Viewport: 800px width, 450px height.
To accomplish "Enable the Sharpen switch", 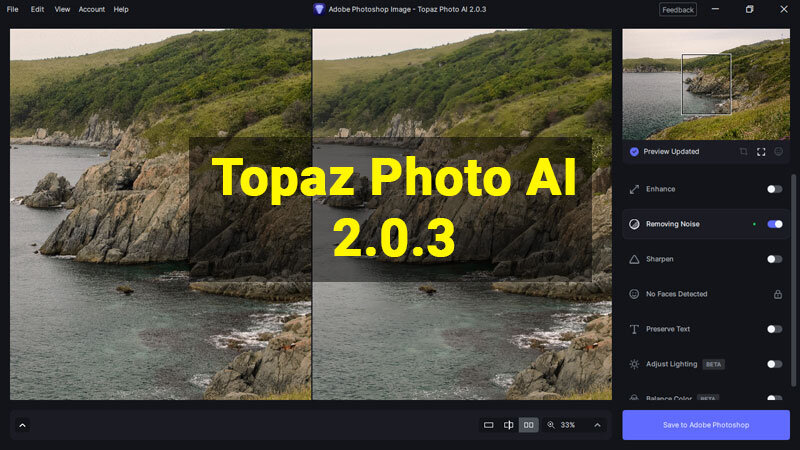I will pyautogui.click(x=774, y=259).
